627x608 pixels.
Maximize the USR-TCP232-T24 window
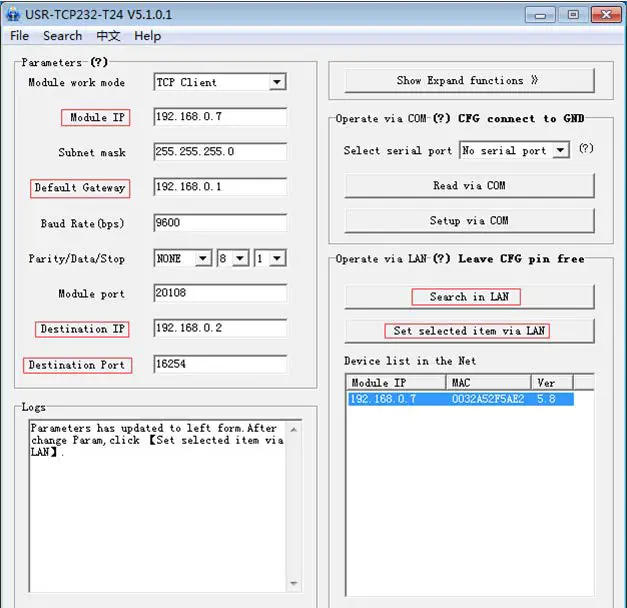(x=573, y=15)
